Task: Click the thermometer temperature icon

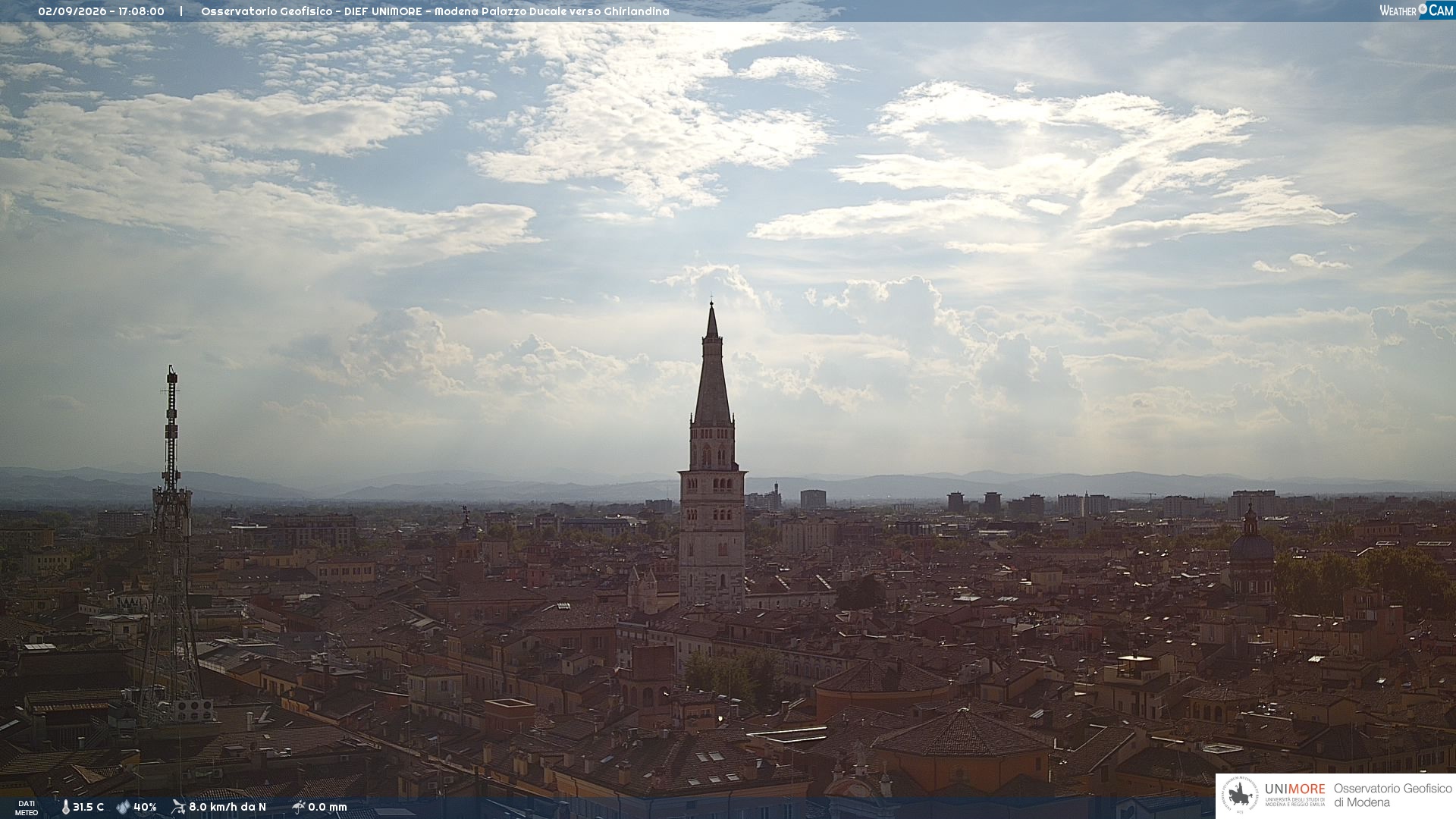Action: pos(66,807)
